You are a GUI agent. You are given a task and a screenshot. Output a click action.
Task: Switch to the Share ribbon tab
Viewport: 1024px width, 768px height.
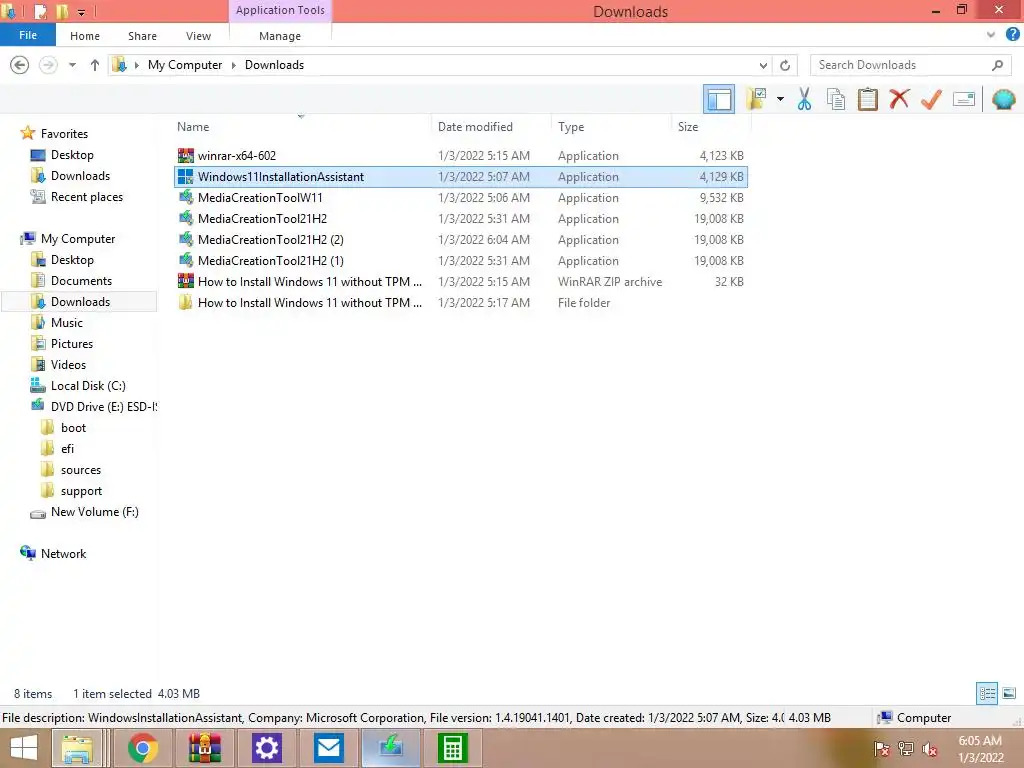[142, 36]
